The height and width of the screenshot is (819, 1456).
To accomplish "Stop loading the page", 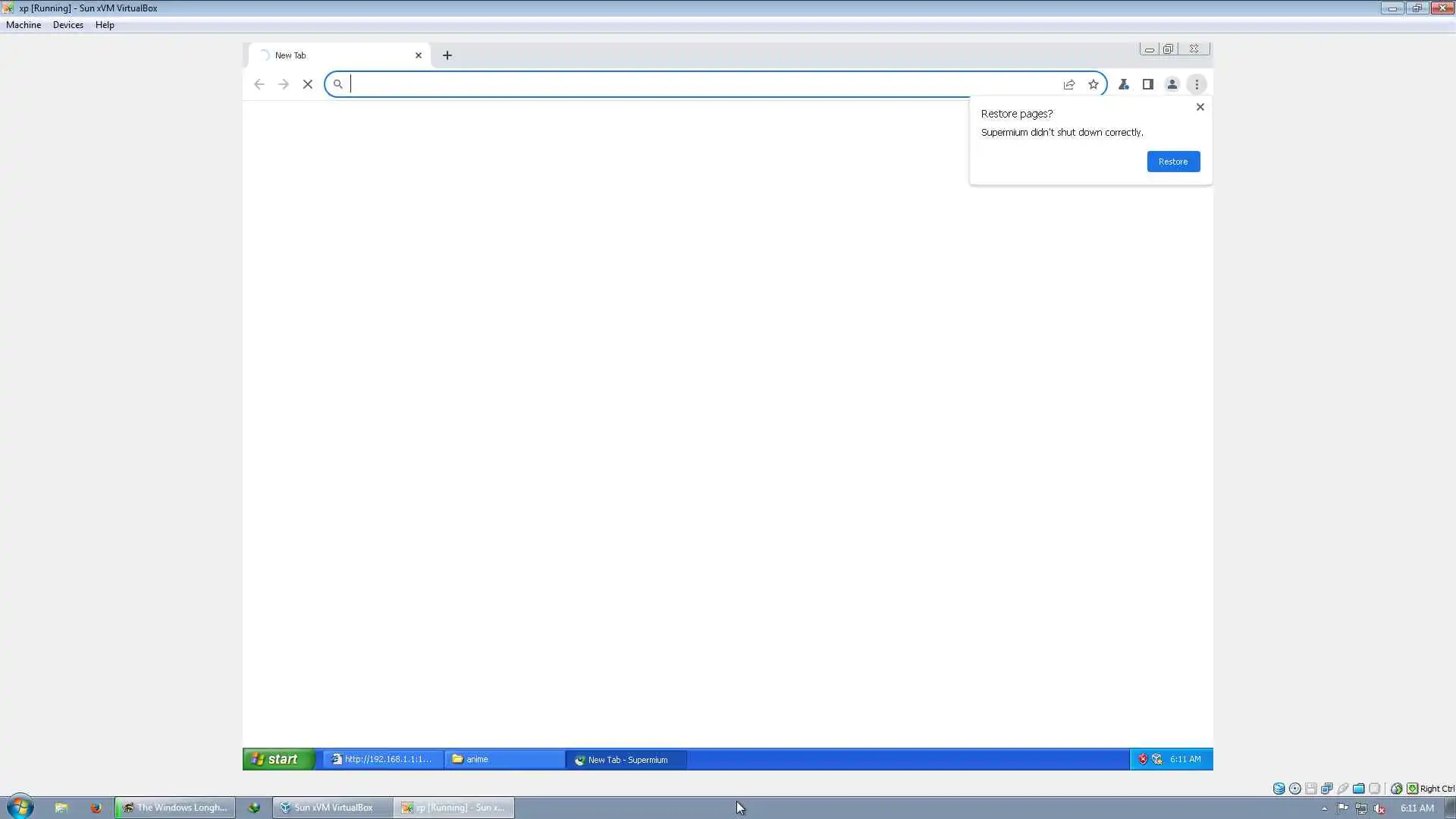I will click(x=307, y=84).
